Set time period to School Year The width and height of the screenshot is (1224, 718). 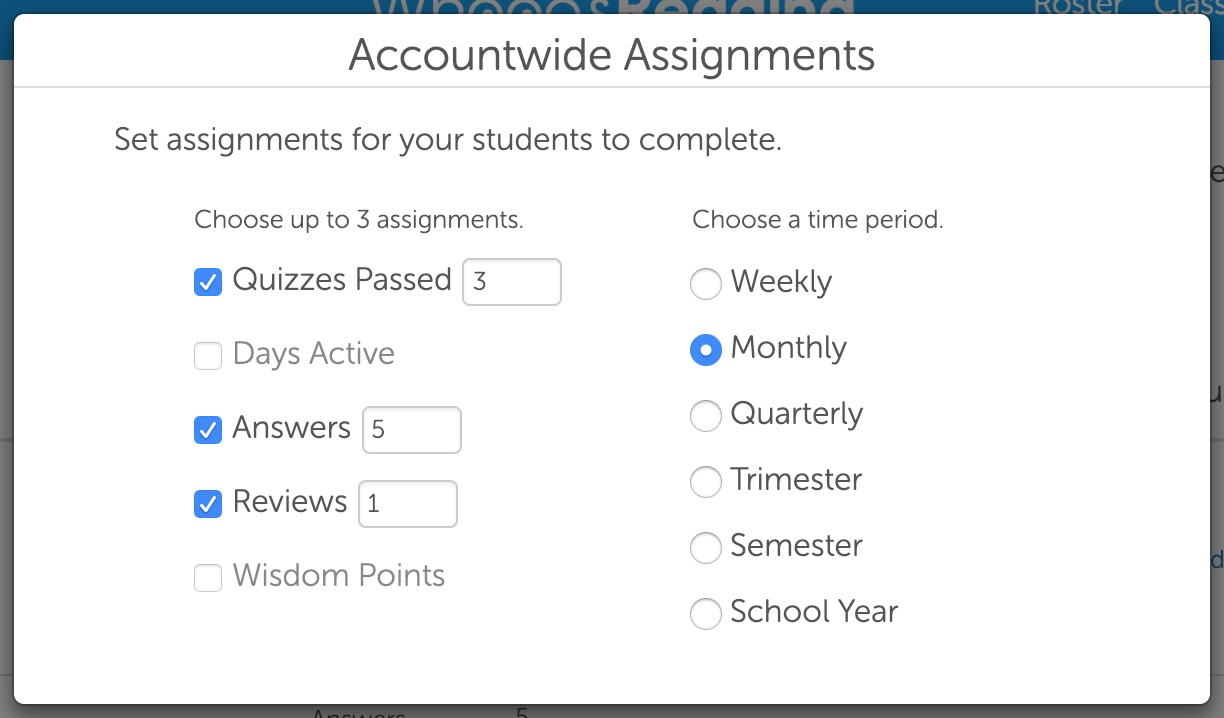click(706, 614)
